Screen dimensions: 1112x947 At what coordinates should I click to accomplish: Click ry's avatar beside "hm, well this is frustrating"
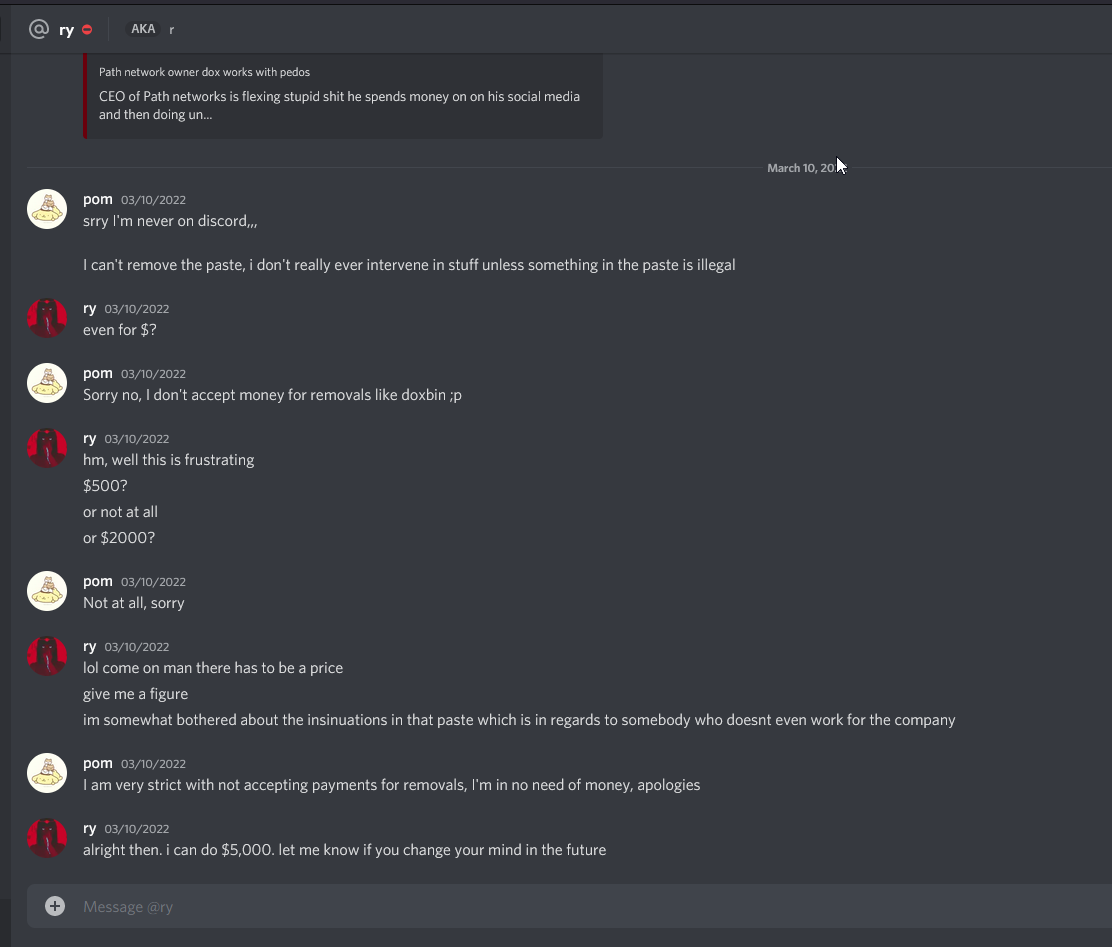[x=47, y=448]
